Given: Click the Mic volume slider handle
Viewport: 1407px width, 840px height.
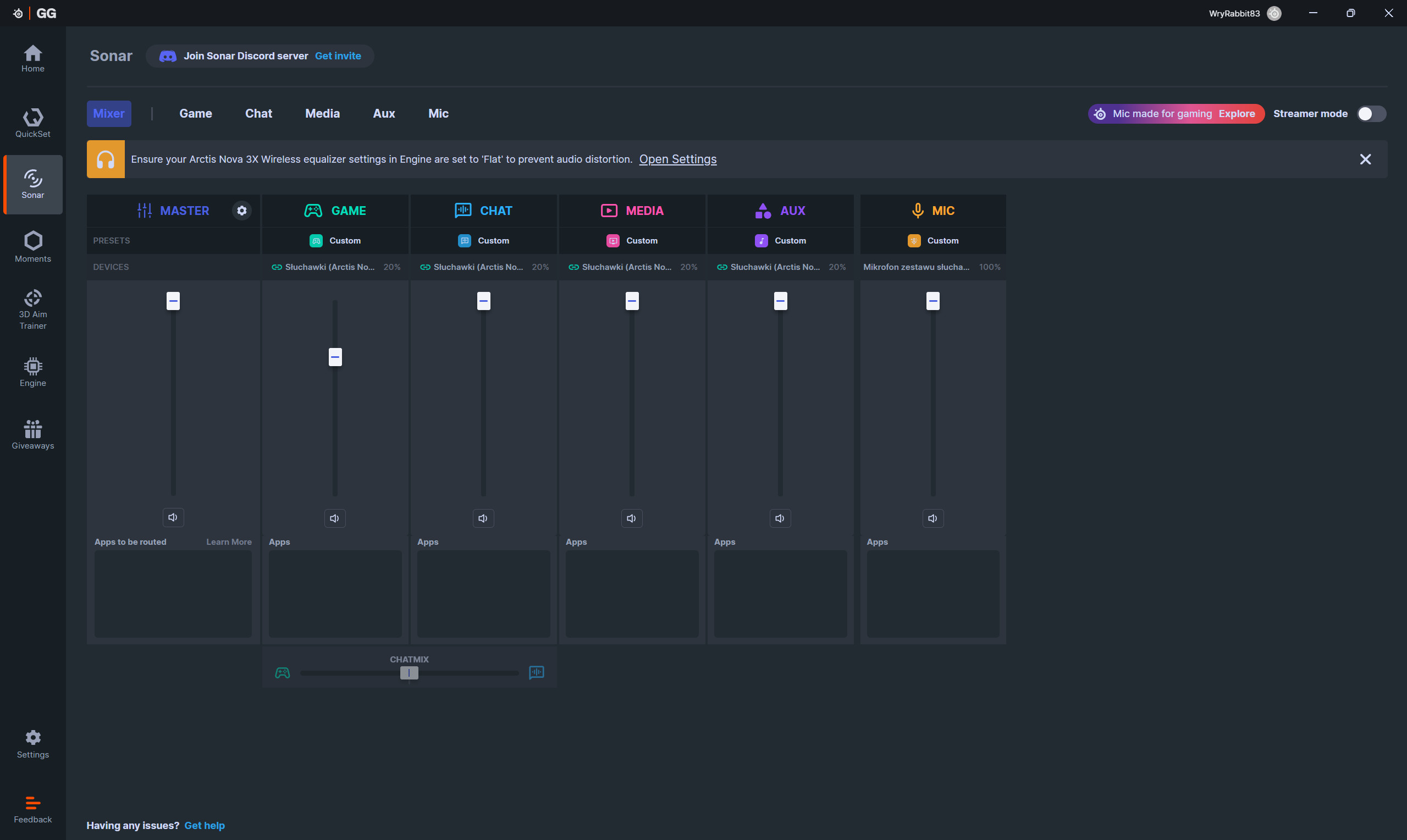Looking at the screenshot, I should (933, 301).
